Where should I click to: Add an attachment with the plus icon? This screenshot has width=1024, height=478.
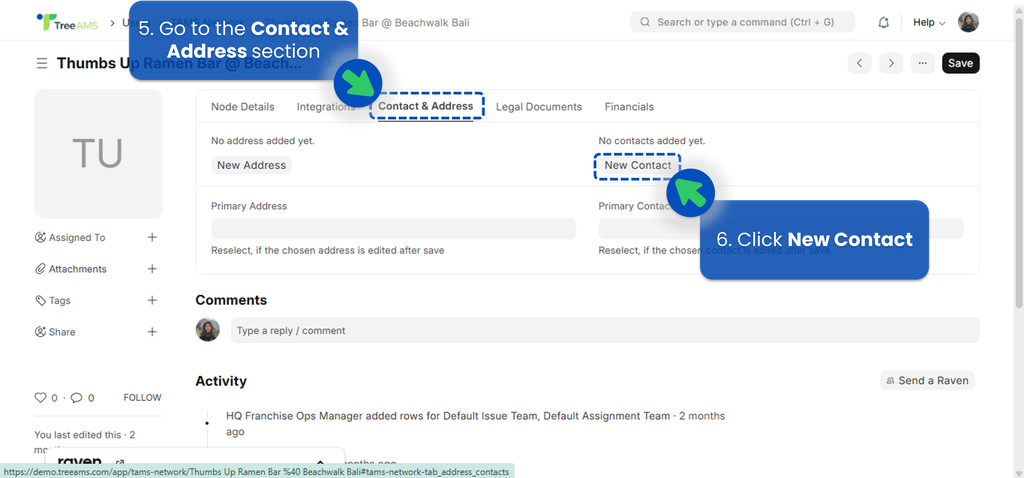152,269
